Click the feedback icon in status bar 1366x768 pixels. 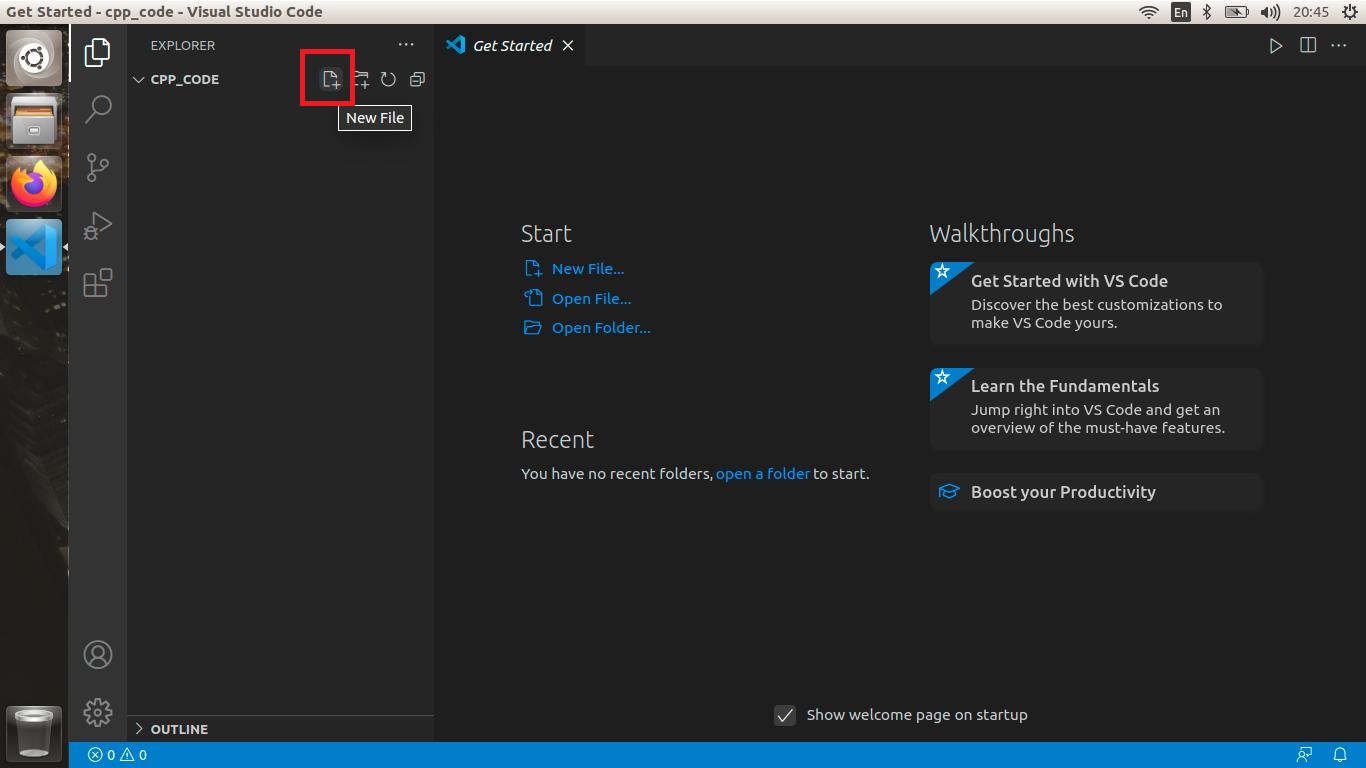click(x=1304, y=755)
